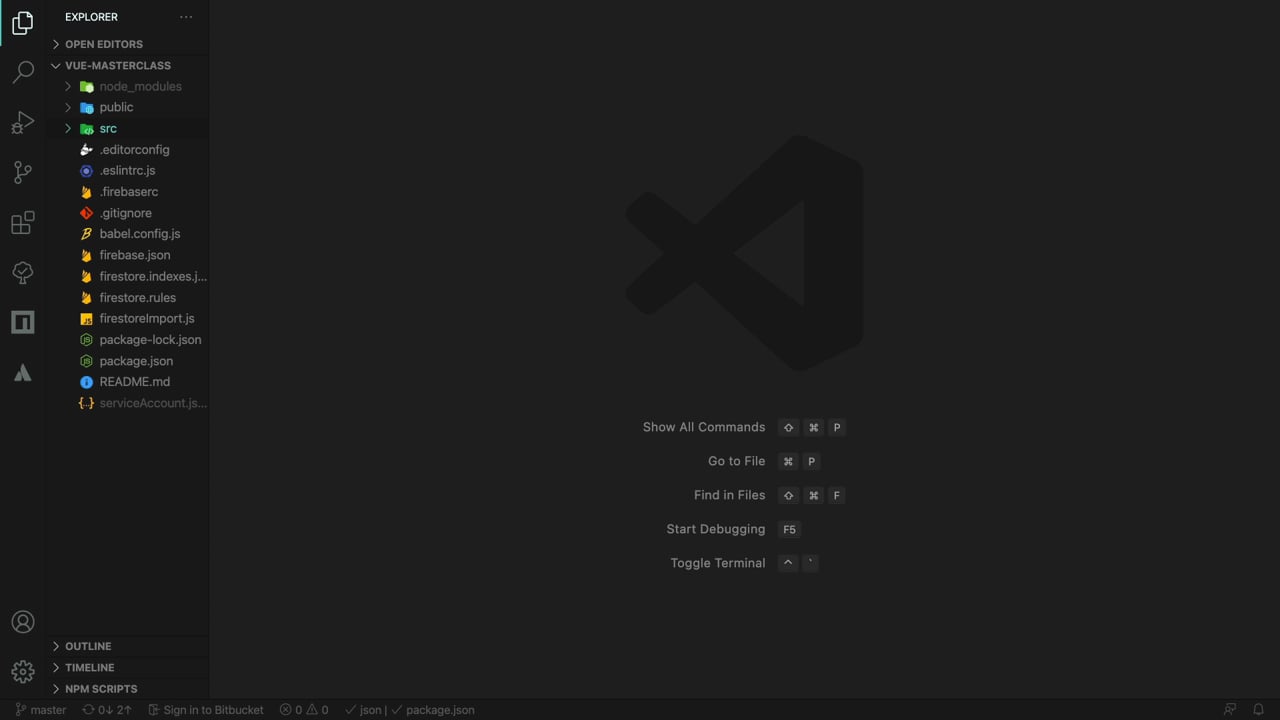Open the Test explorer icon in the activity bar
1280x720 pixels.
click(x=22, y=272)
